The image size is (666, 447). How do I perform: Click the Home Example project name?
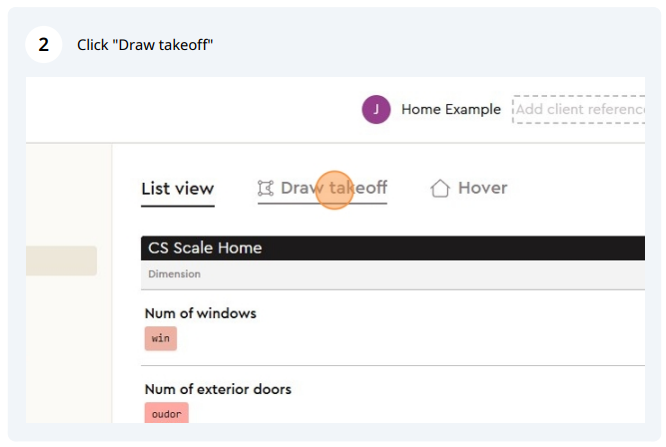[x=451, y=110]
